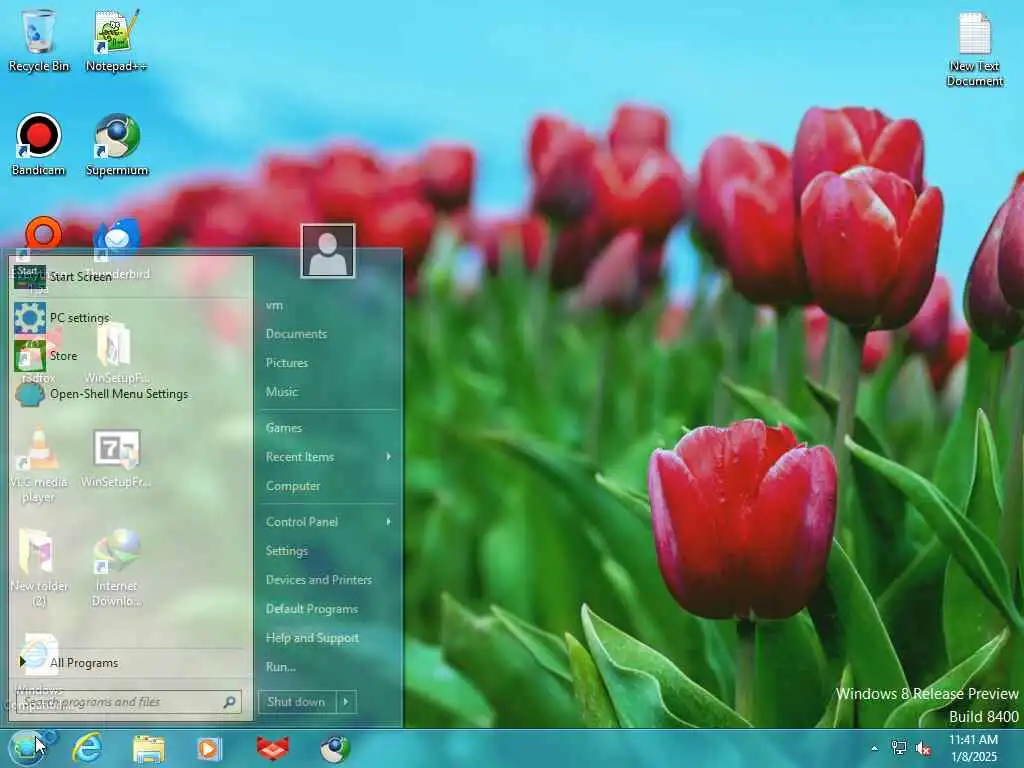Click the user account picture
Image resolution: width=1024 pixels, height=768 pixels.
328,251
